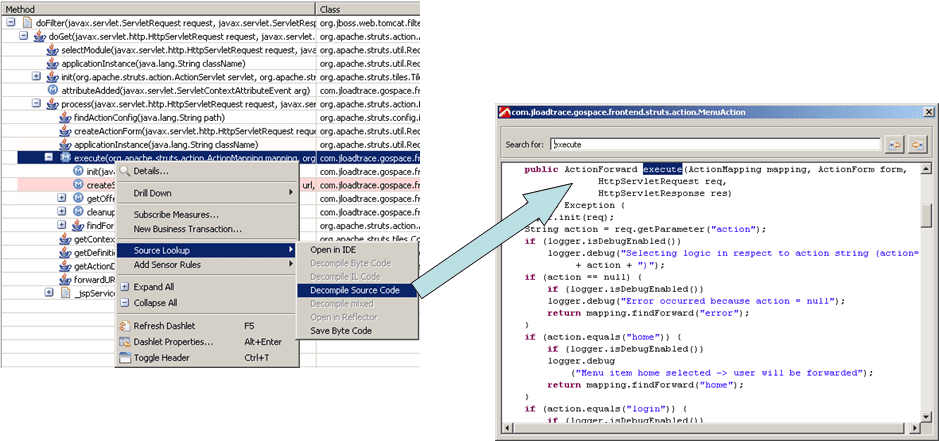Click the document icon beside _jspServic
Image resolution: width=939 pixels, height=441 pixels.
(65, 293)
